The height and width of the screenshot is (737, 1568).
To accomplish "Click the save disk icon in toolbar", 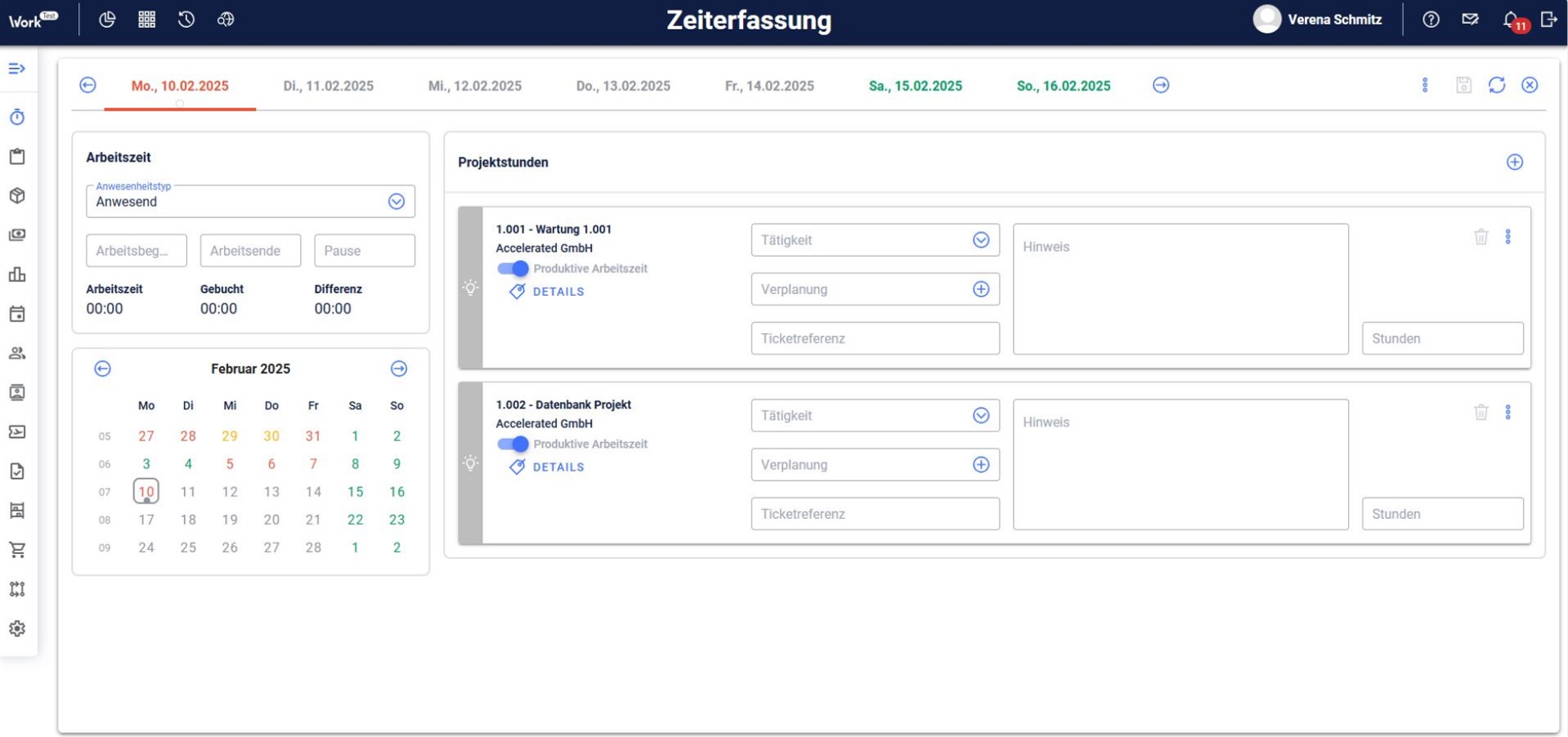I will point(1463,85).
